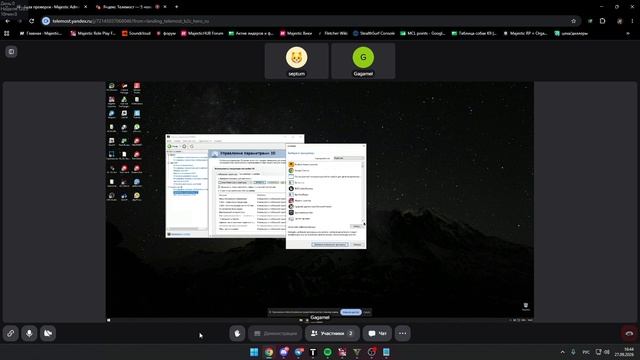
Task: Click the highlighted add-program button in shared dialog
Action: pos(330,244)
